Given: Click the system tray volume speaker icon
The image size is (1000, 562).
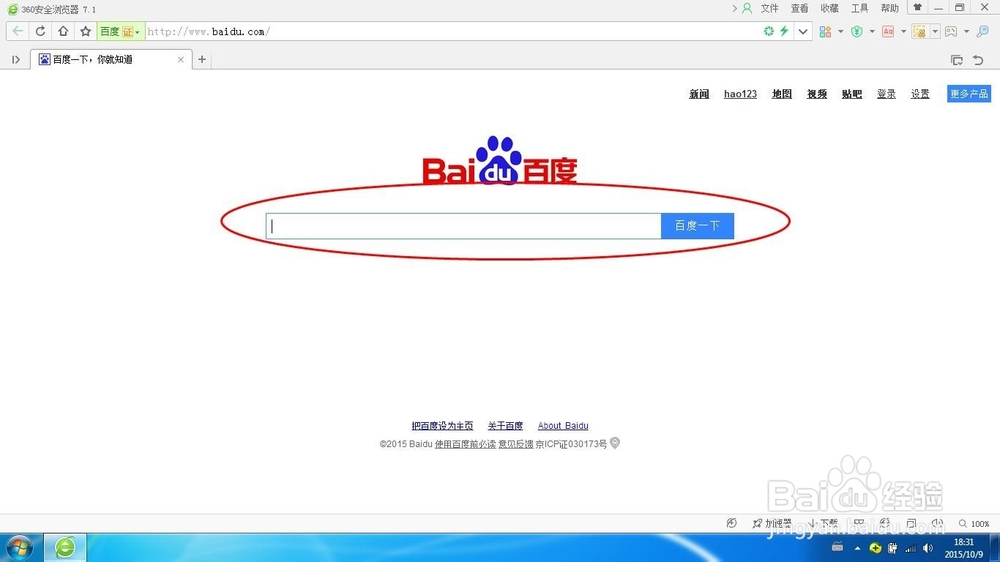Looking at the screenshot, I should (928, 548).
